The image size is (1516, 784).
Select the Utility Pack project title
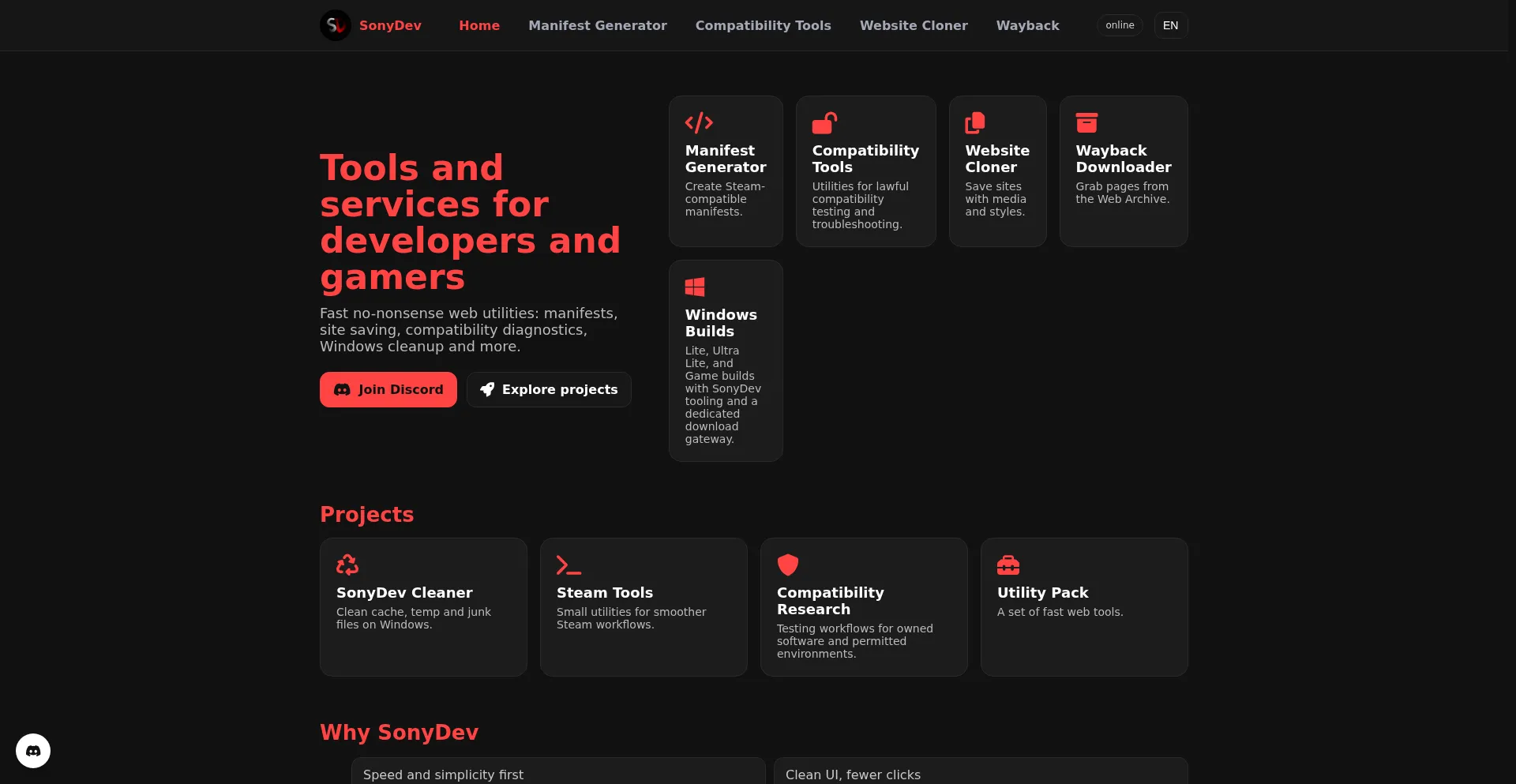pos(1042,592)
